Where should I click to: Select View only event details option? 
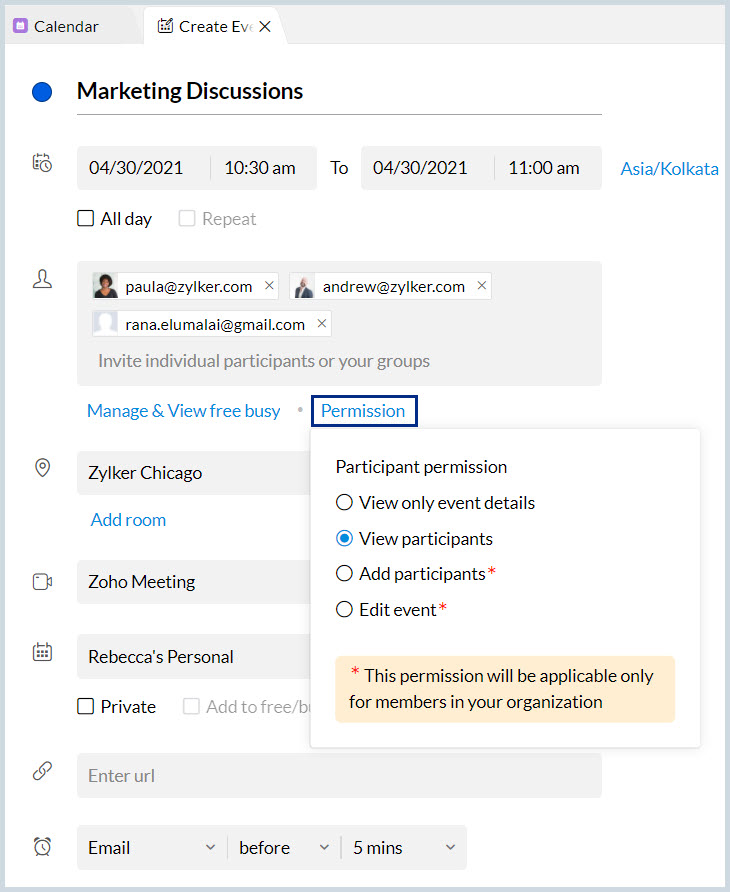pyautogui.click(x=344, y=503)
